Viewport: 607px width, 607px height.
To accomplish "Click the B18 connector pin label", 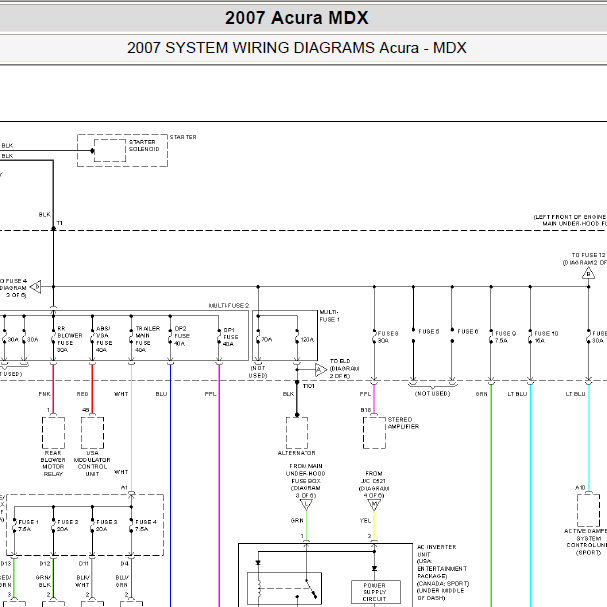I will tap(366, 410).
